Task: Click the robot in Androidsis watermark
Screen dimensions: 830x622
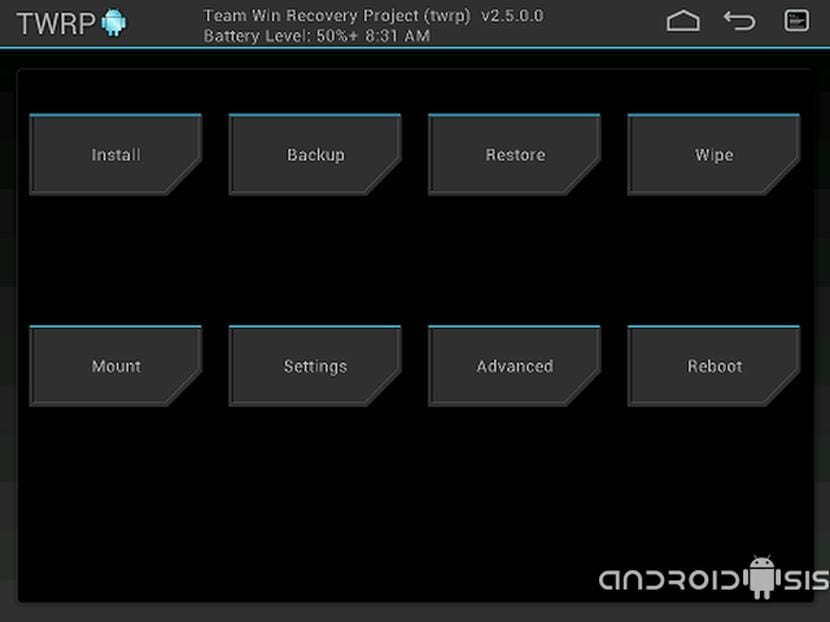Action: point(763,576)
